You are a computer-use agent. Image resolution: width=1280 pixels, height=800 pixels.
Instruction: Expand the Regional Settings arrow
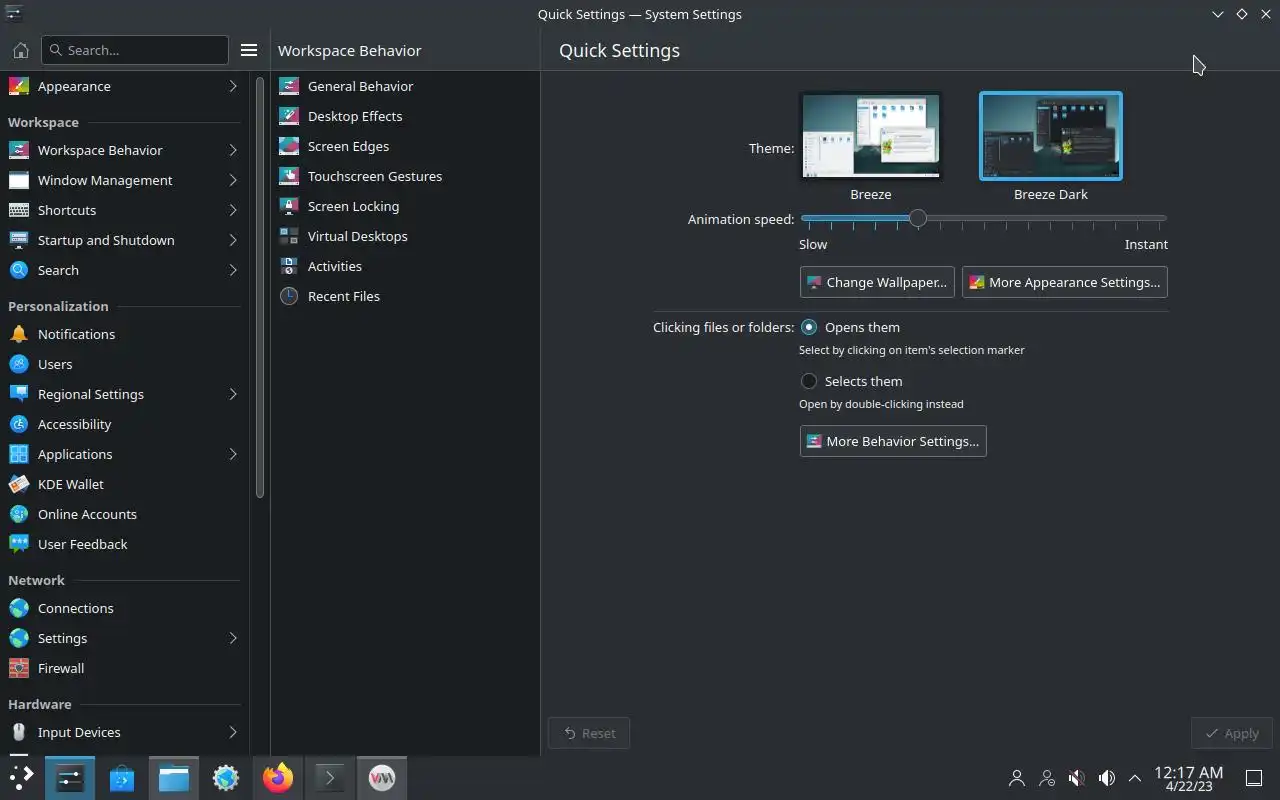[x=233, y=394]
